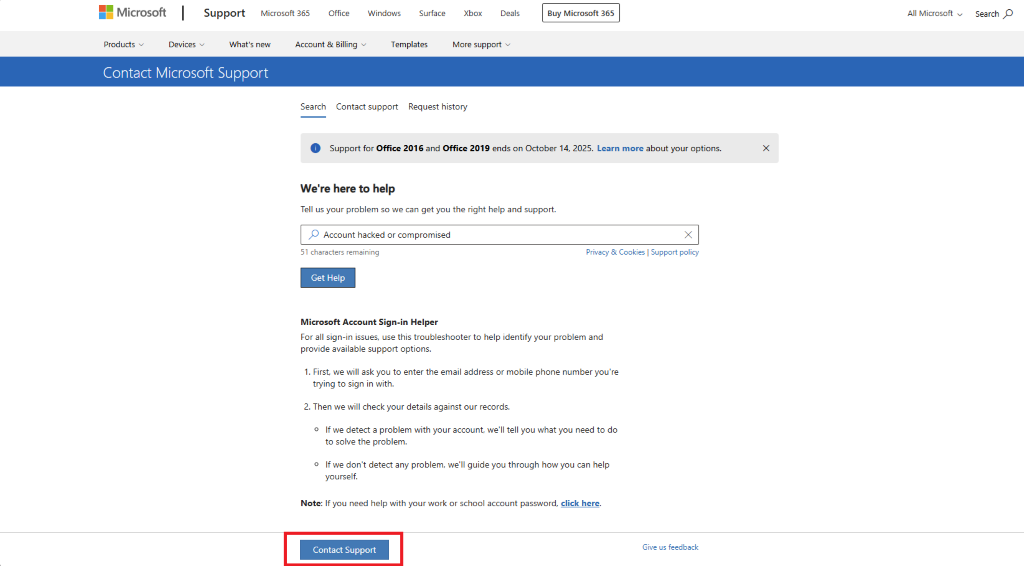Follow the click here work account link

tap(580, 503)
